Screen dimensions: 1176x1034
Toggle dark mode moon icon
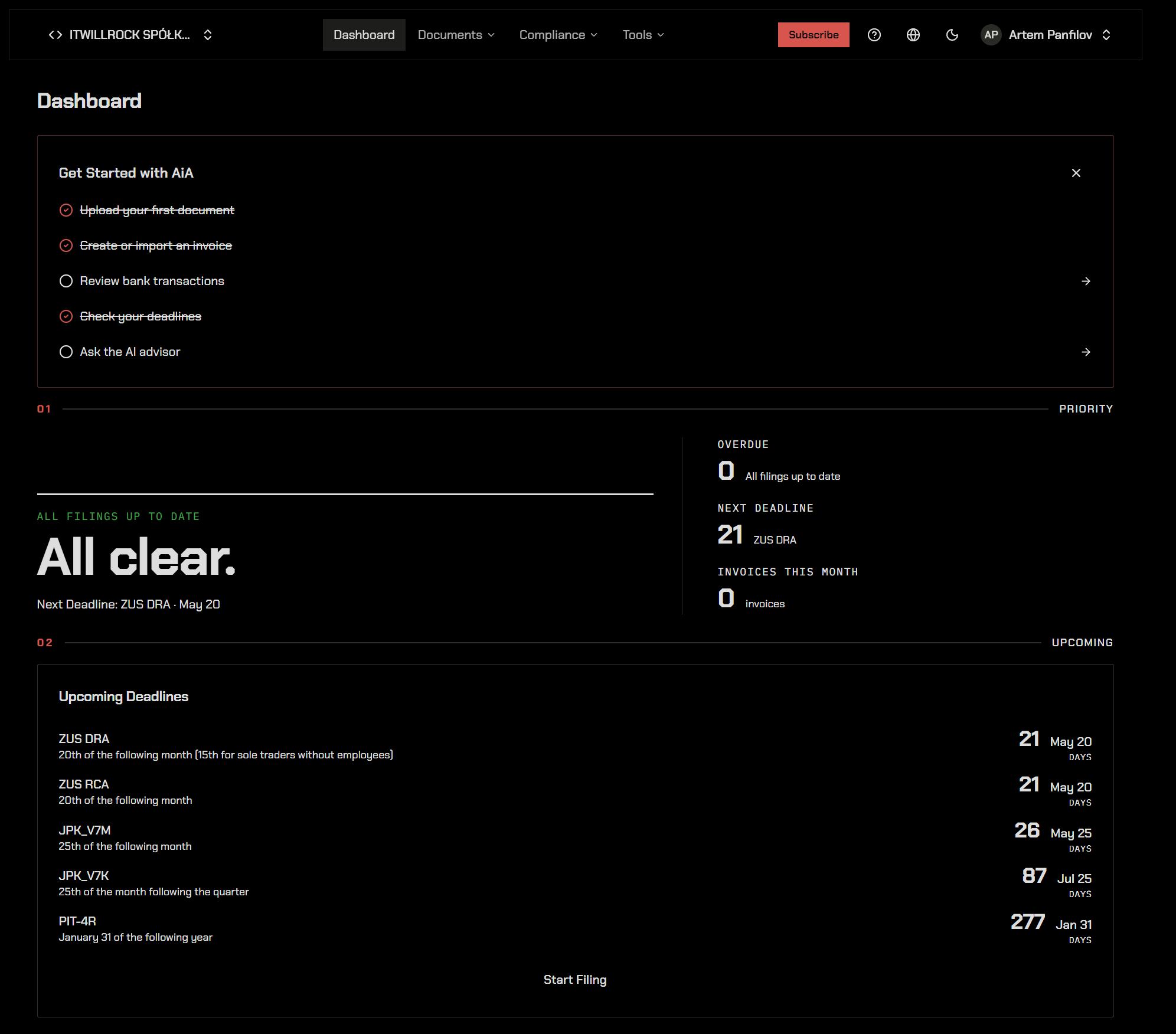click(952, 35)
